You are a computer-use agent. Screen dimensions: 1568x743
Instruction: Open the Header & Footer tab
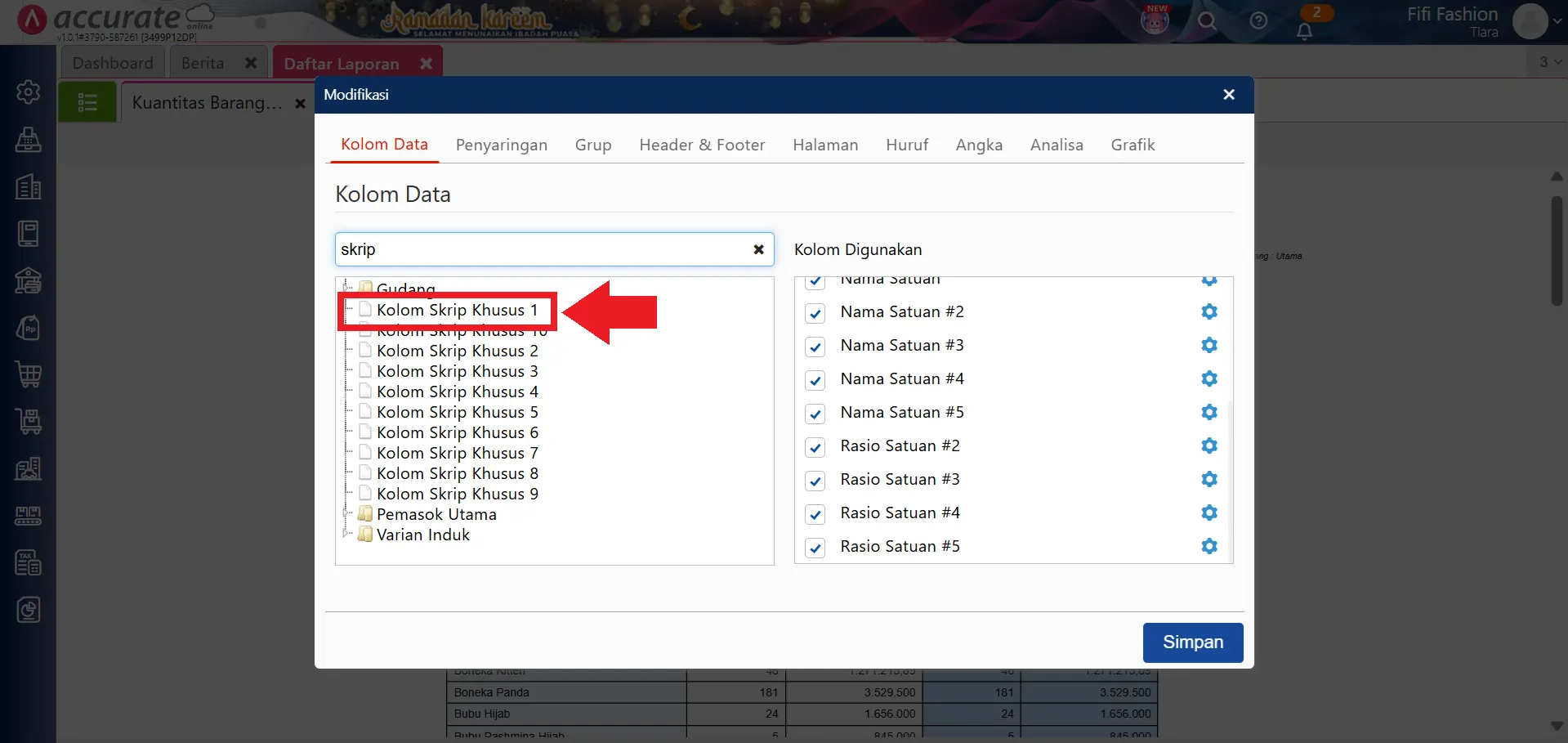tap(701, 145)
